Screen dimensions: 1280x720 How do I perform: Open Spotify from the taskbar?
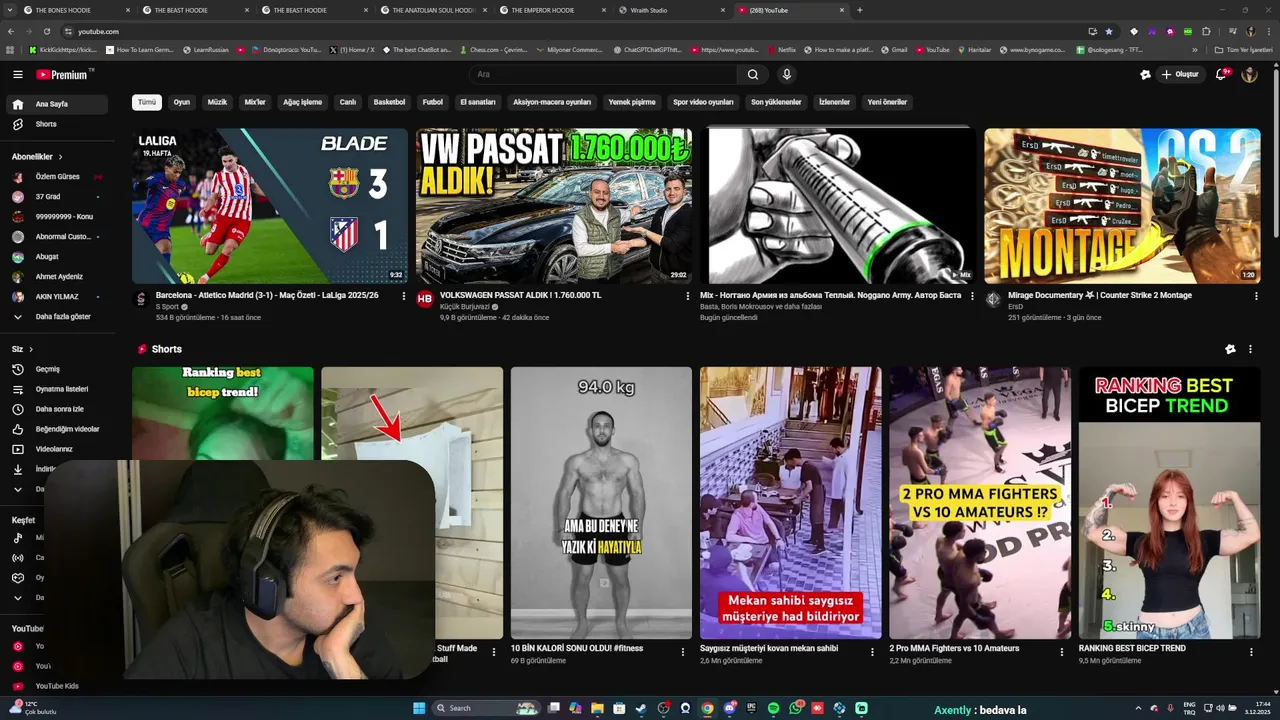[774, 708]
